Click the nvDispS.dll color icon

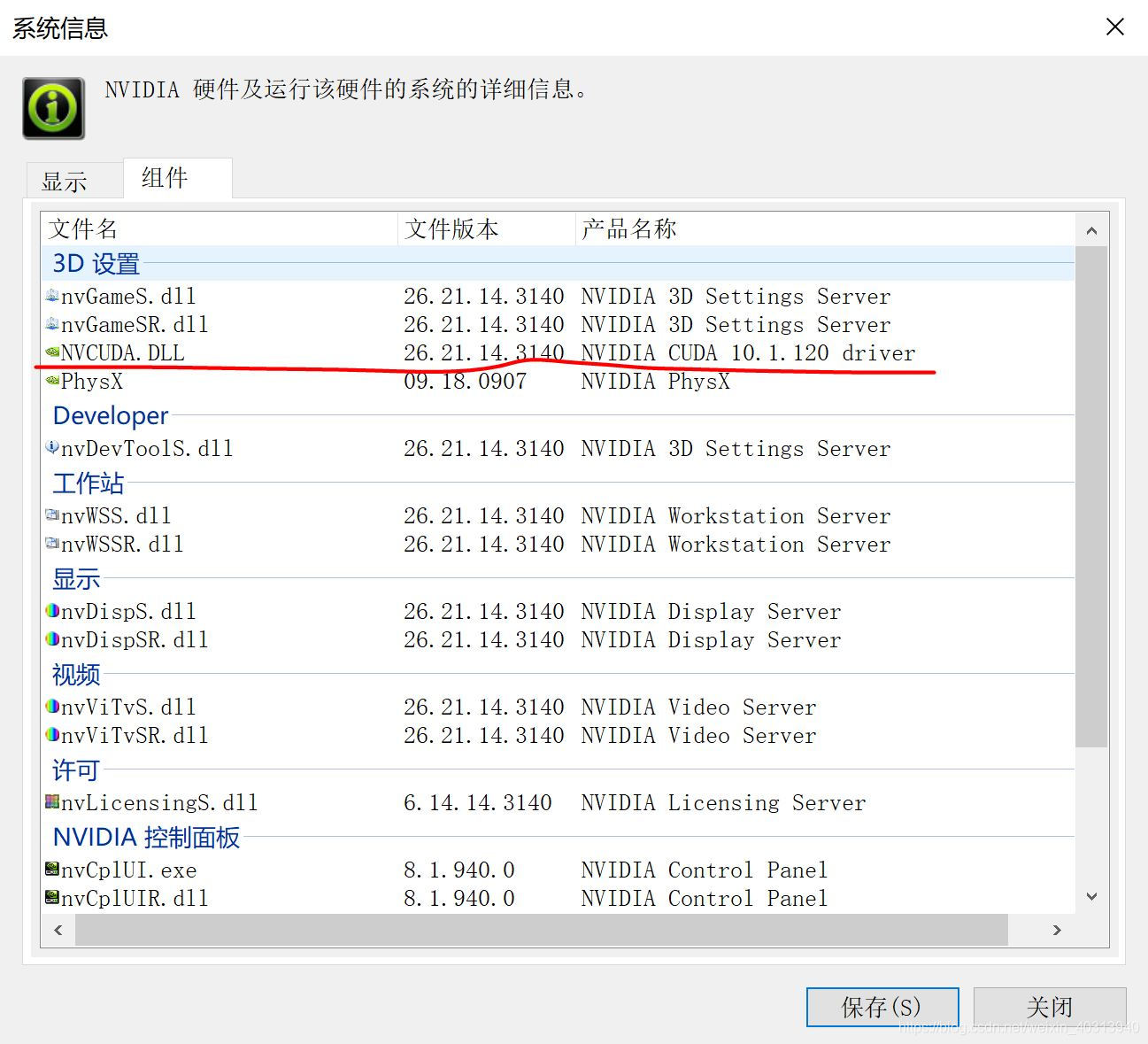click(52, 610)
